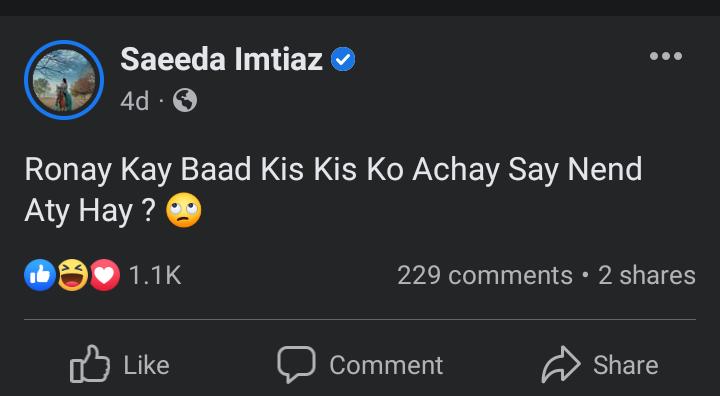The image size is (720, 396).
Task: Click the red heart love reaction icon
Action: [x=104, y=275]
